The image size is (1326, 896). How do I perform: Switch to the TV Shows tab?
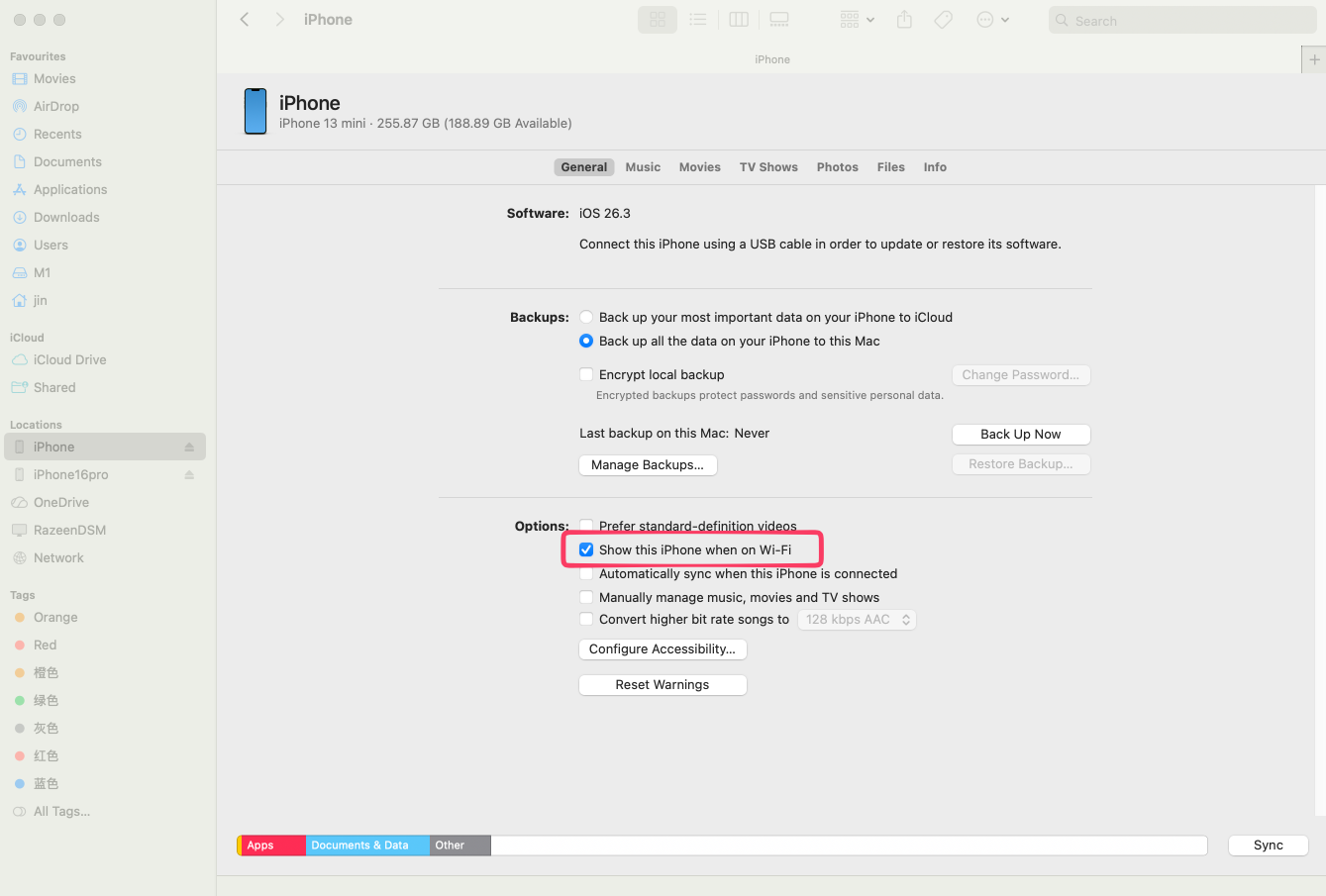768,167
